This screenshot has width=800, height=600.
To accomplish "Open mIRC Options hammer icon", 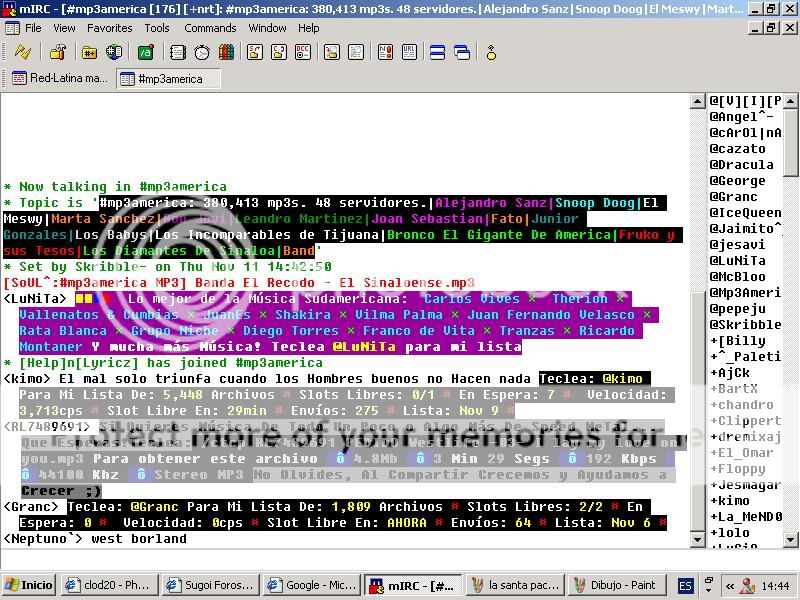I will coord(58,52).
